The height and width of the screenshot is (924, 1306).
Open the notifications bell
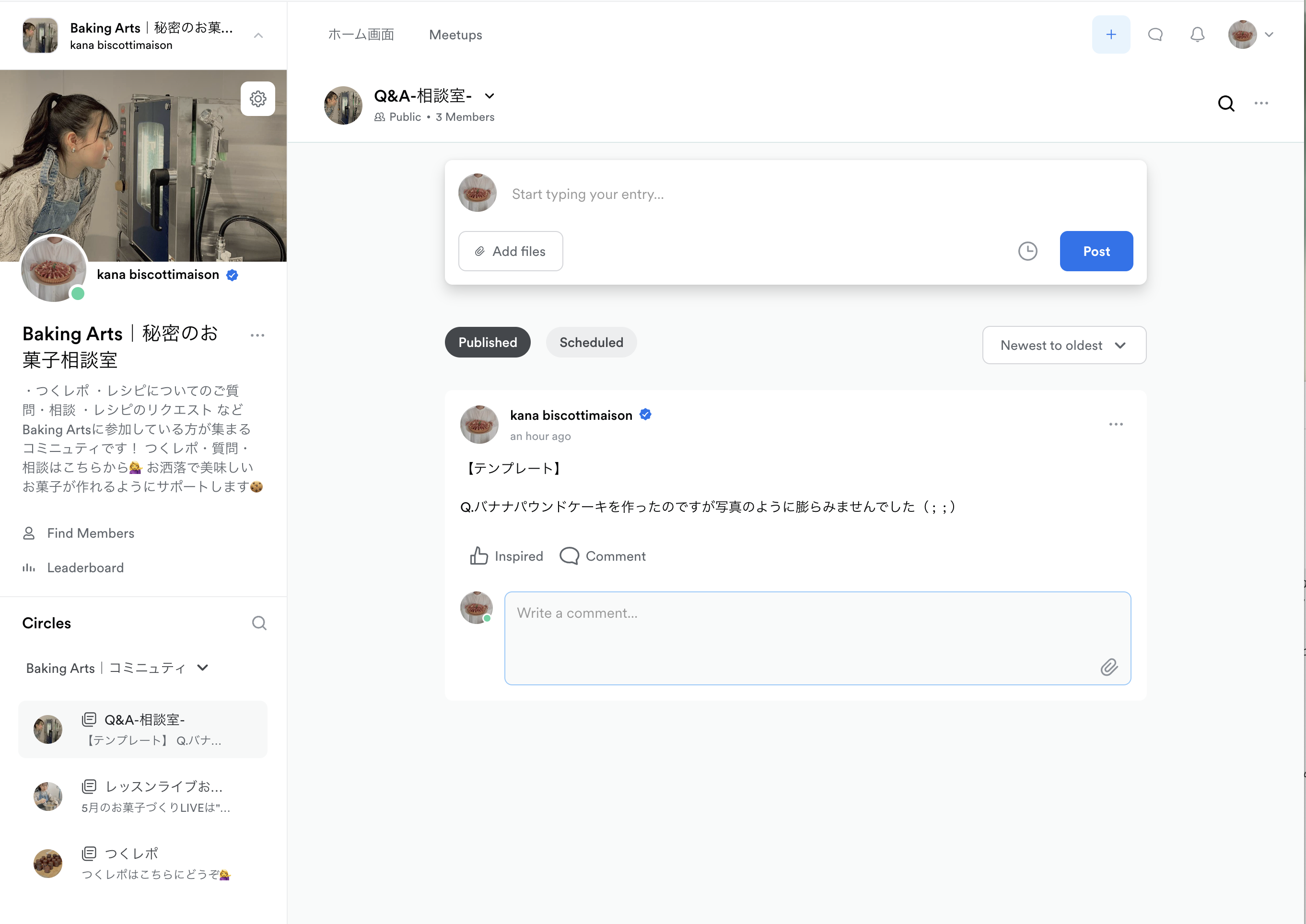coord(1197,35)
